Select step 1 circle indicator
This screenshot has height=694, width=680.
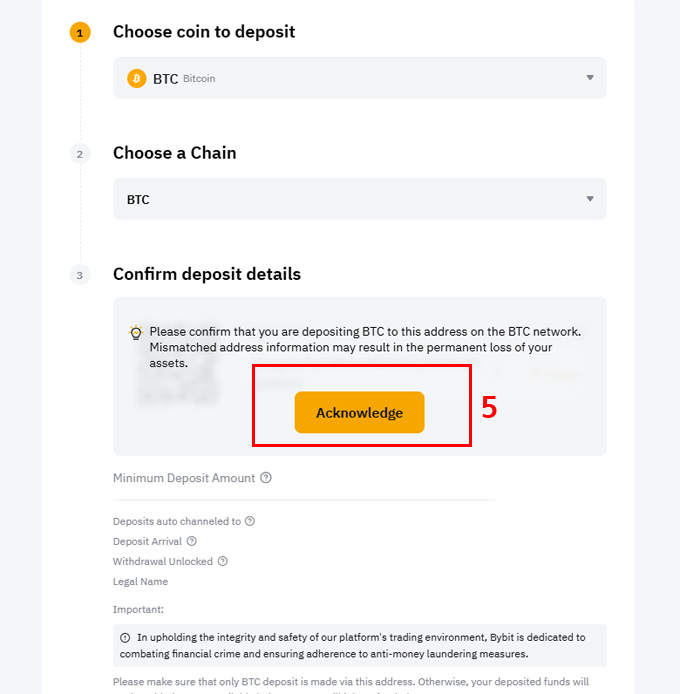tap(80, 33)
